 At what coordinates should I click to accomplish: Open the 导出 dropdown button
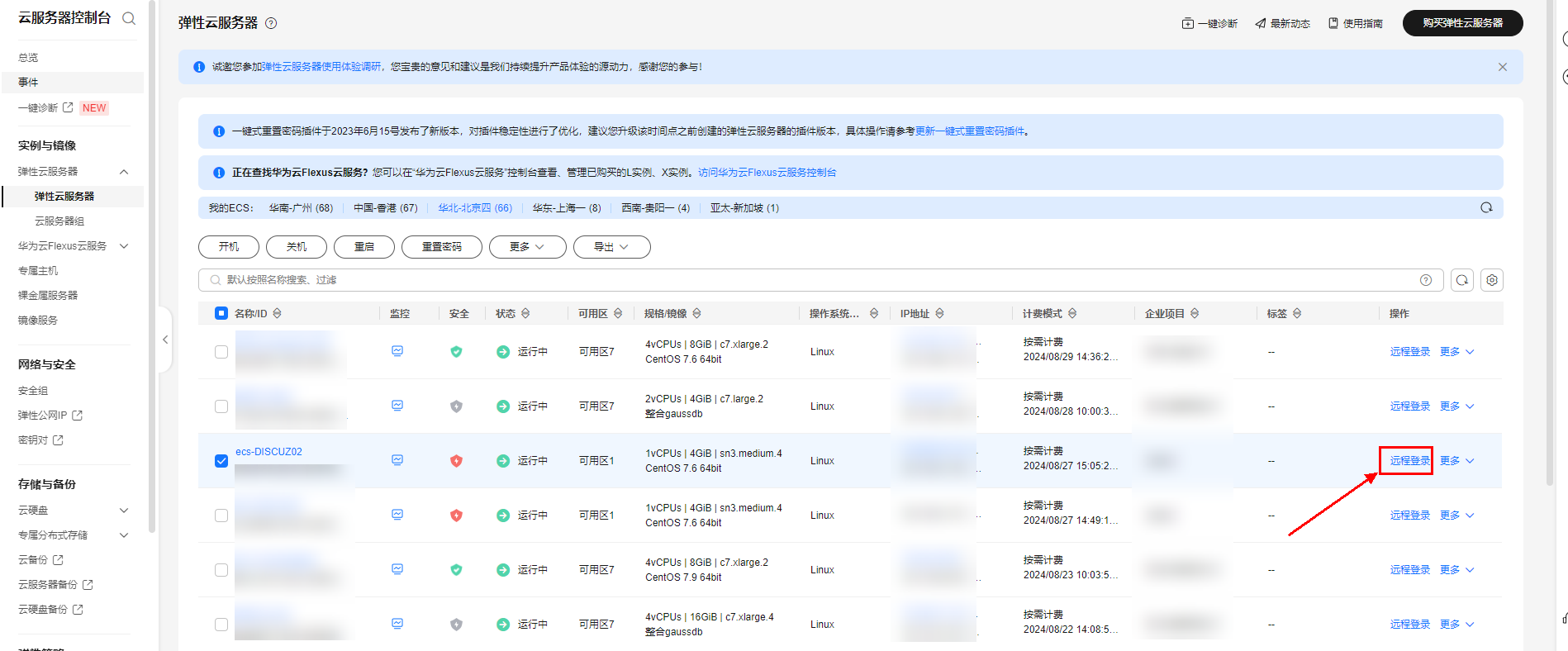point(611,247)
